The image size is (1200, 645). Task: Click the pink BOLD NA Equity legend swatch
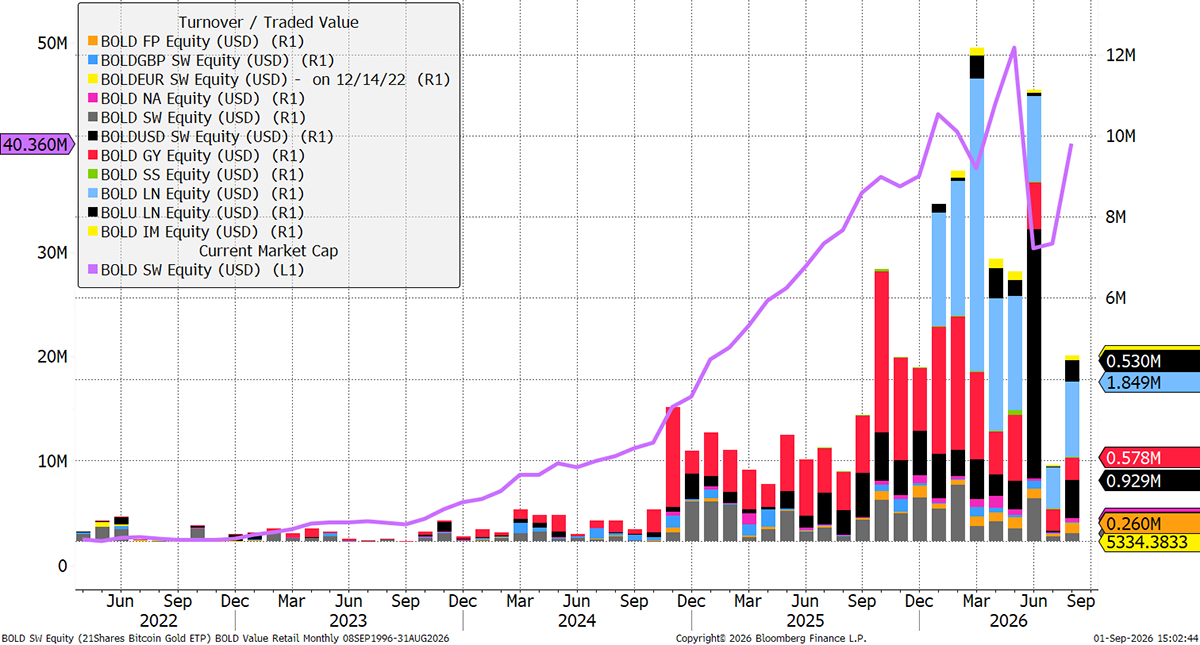tap(93, 98)
